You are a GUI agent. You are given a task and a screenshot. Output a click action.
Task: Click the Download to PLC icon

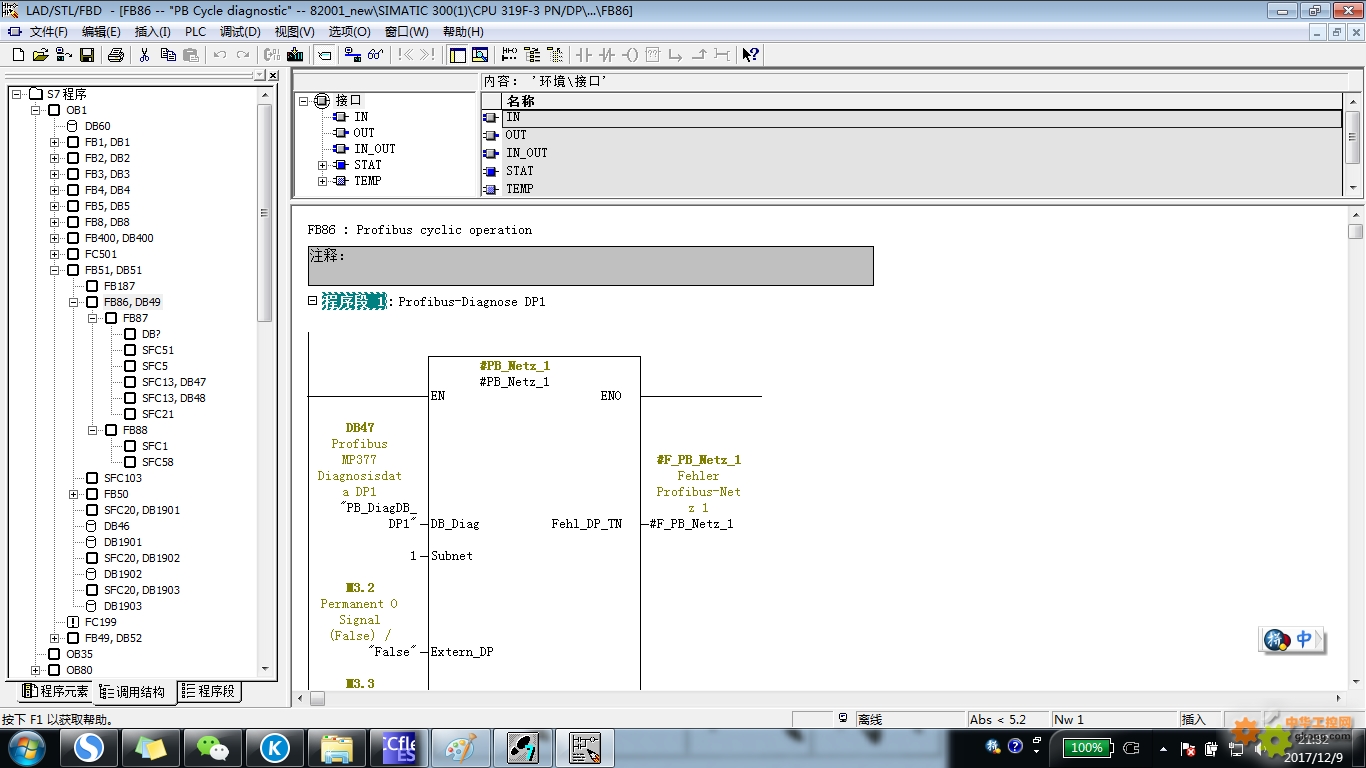click(x=295, y=55)
